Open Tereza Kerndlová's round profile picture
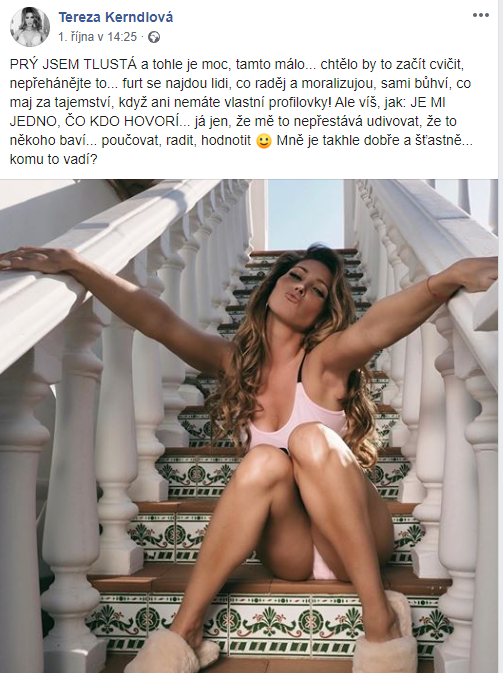 click(30, 26)
